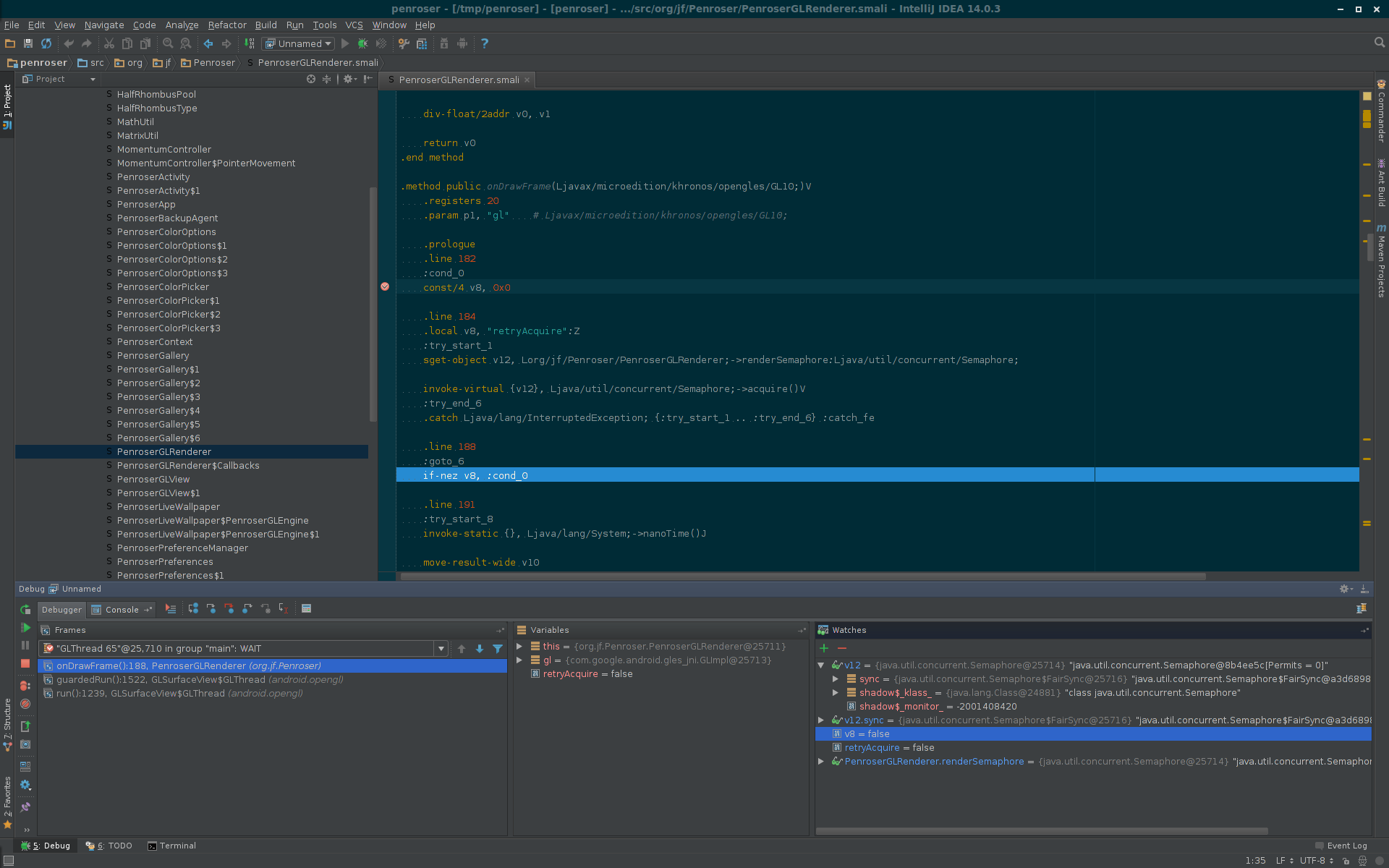Click Synchronize icon in main toolbar
This screenshot has height=868, width=1389.
pyautogui.click(x=46, y=44)
